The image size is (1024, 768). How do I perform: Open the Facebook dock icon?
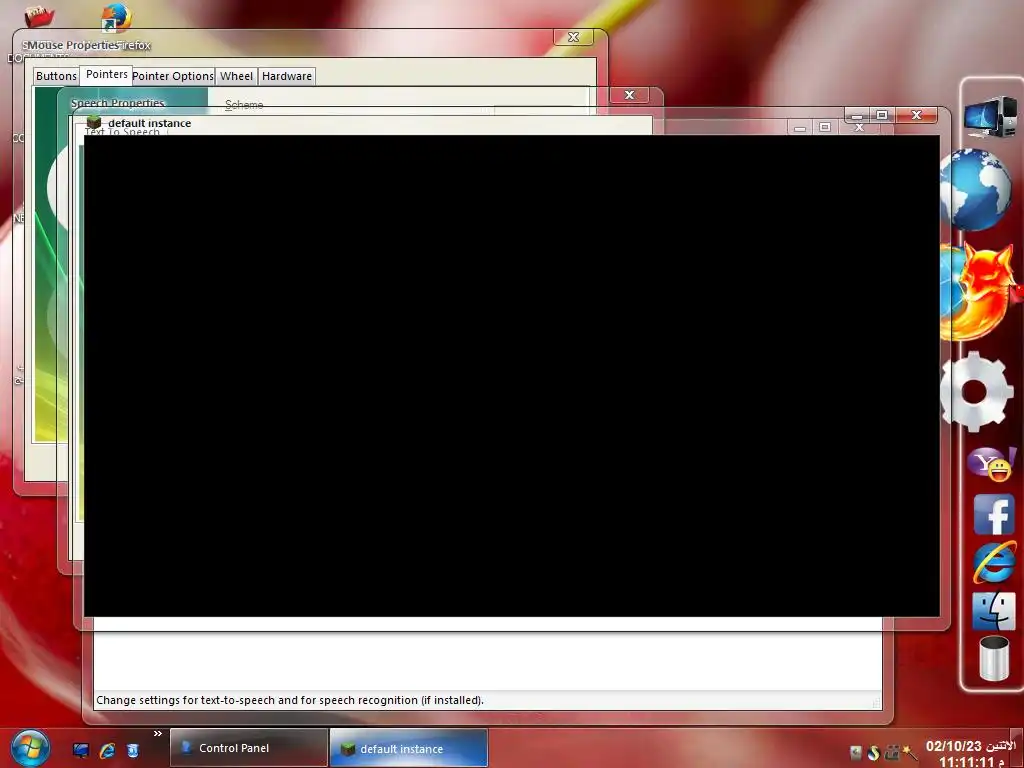coord(994,515)
